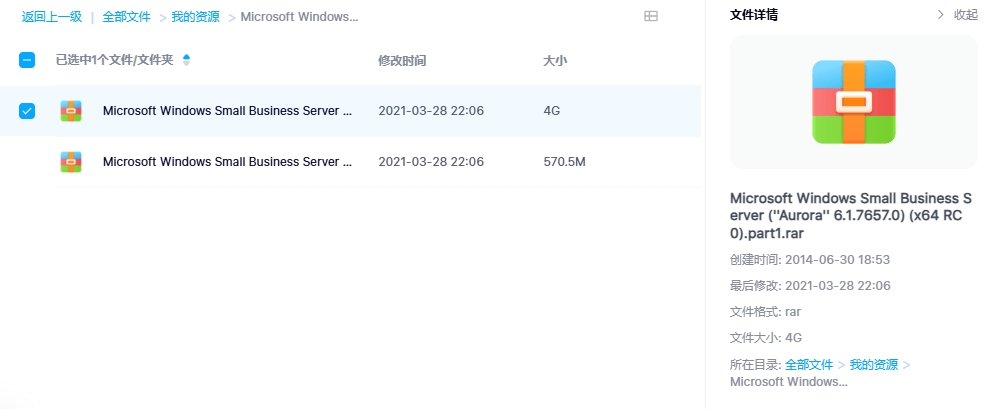Go back with 返回上一级 link
Image resolution: width=995 pixels, height=409 pixels.
pyautogui.click(x=52, y=17)
